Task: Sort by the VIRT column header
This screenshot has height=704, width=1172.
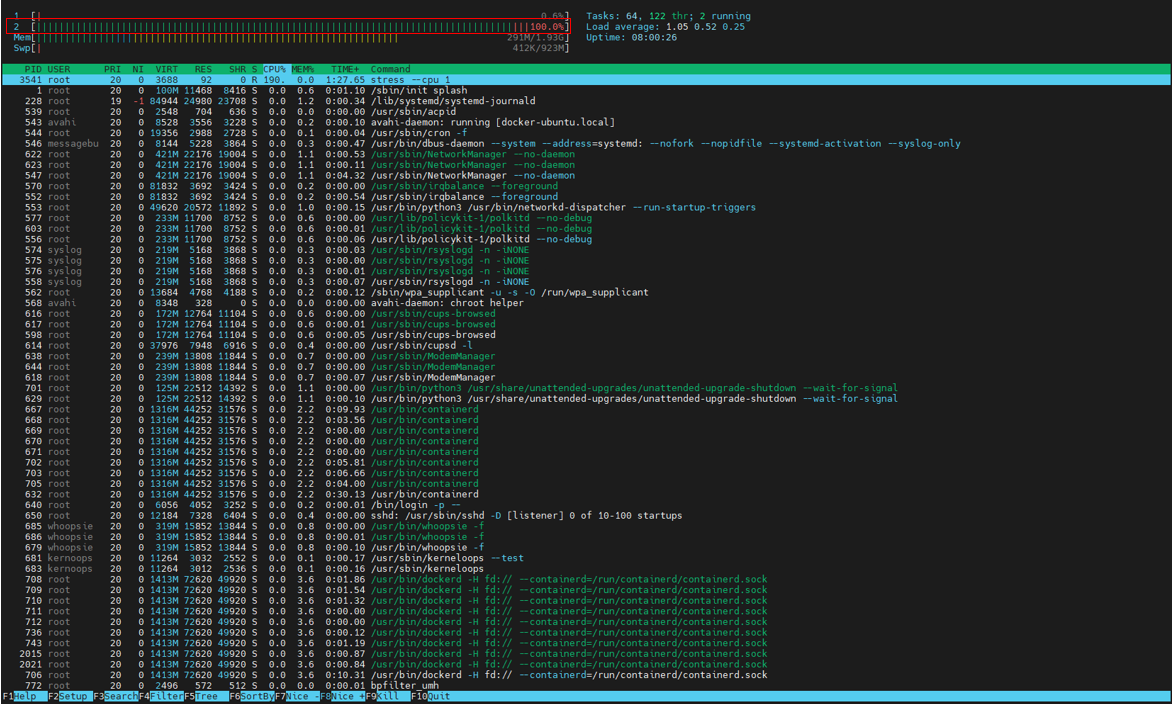Action: pos(167,69)
